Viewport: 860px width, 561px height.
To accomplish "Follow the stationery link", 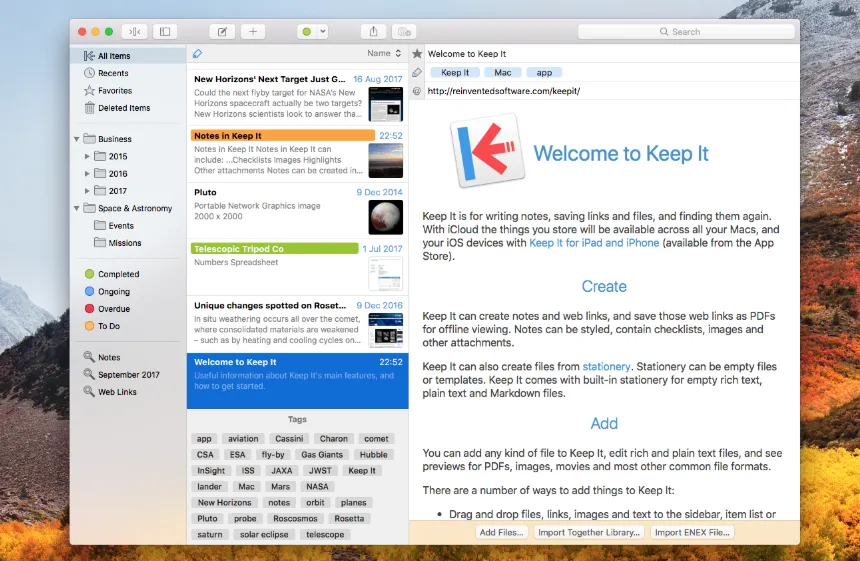I will (x=606, y=366).
